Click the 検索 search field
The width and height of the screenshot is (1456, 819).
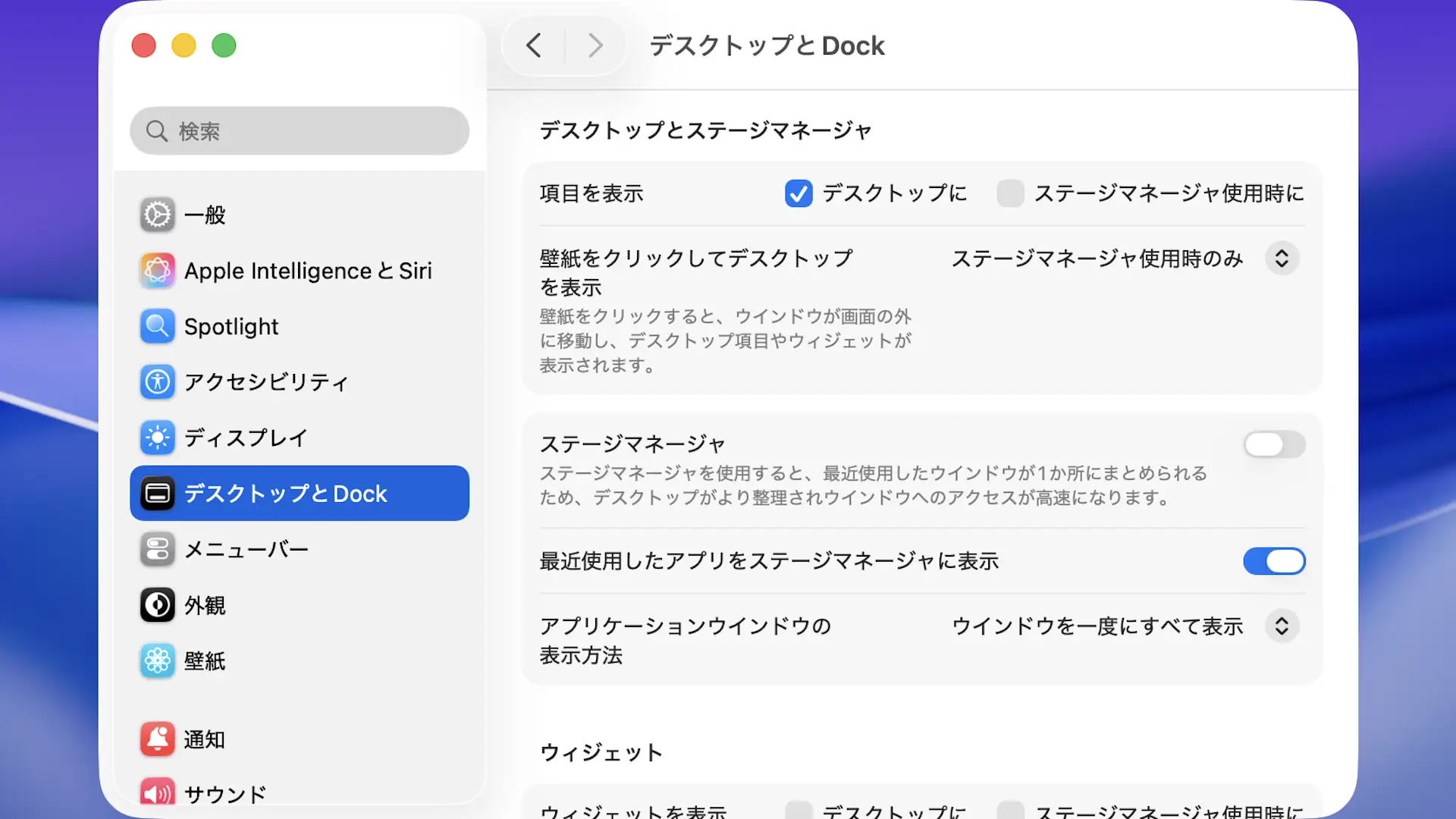click(299, 131)
